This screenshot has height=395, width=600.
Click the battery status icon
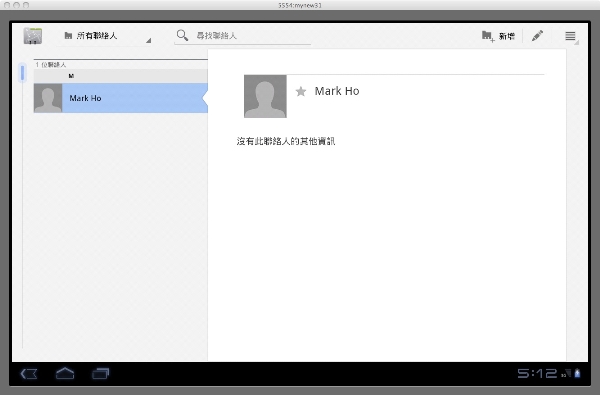click(x=577, y=373)
